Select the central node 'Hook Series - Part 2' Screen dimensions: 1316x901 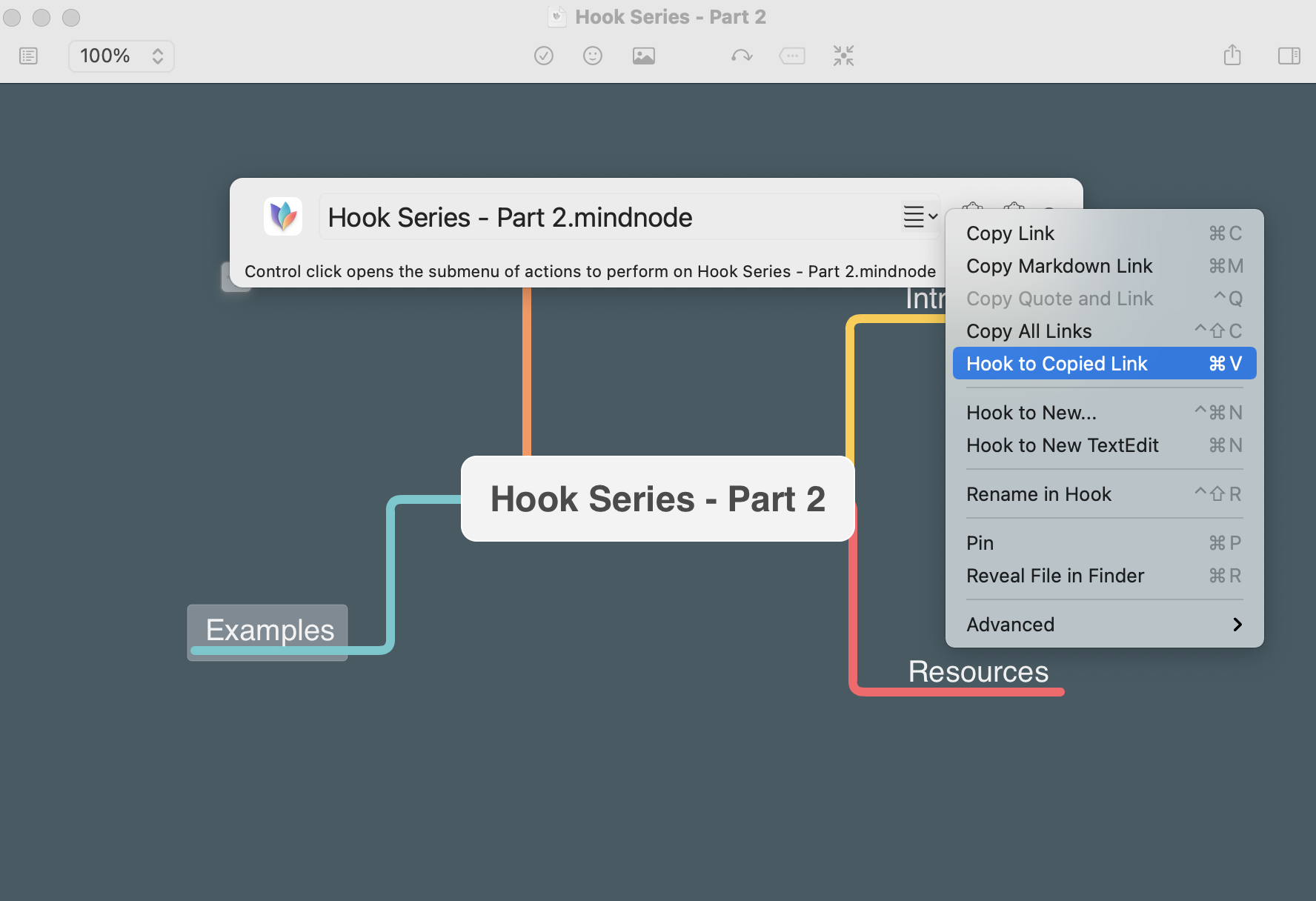click(x=658, y=499)
